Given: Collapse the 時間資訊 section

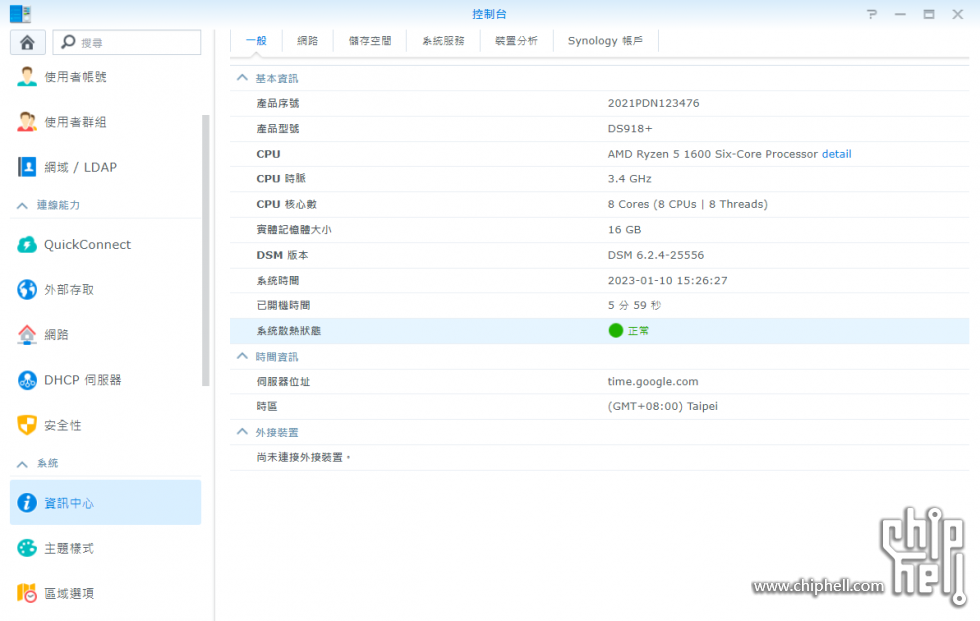Looking at the screenshot, I should coord(242,356).
